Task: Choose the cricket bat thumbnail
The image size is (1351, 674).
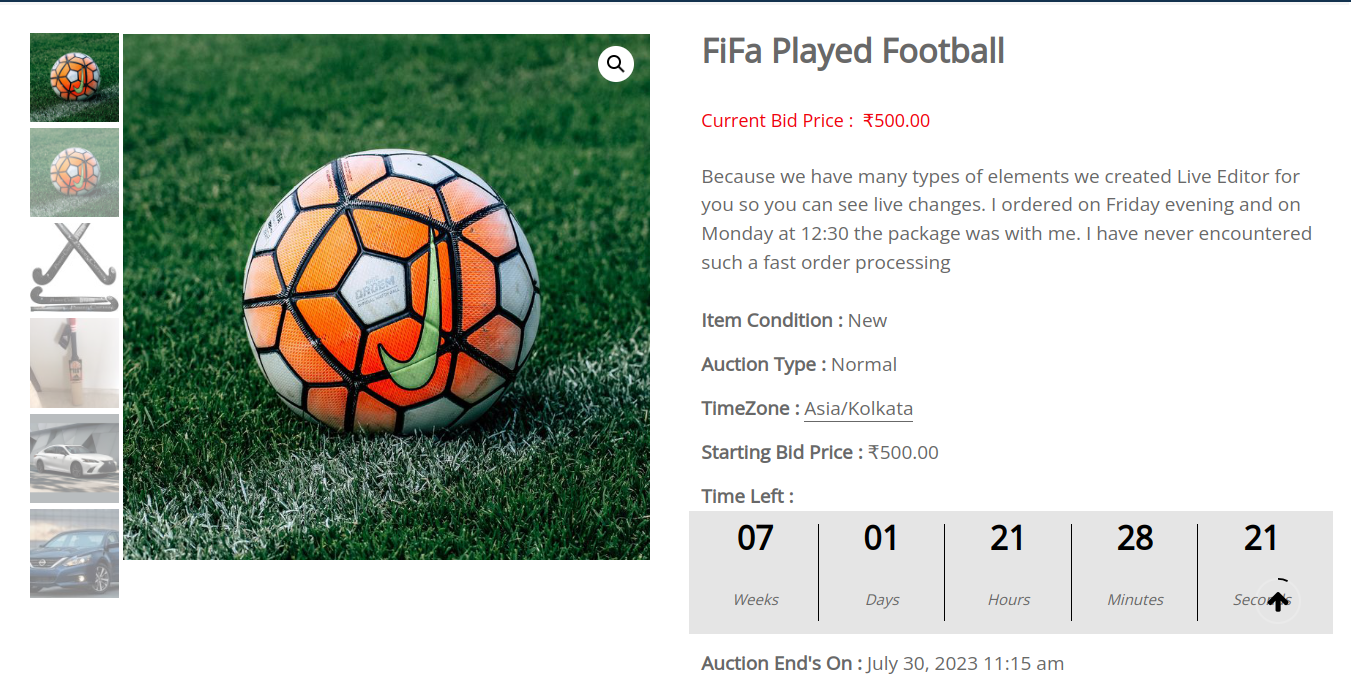Action: tap(74, 363)
